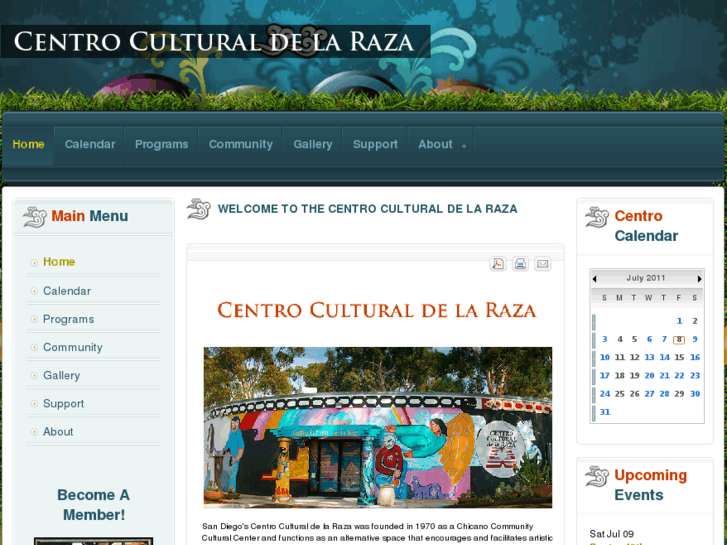Expand the About submenu arrow in navbar

click(464, 146)
